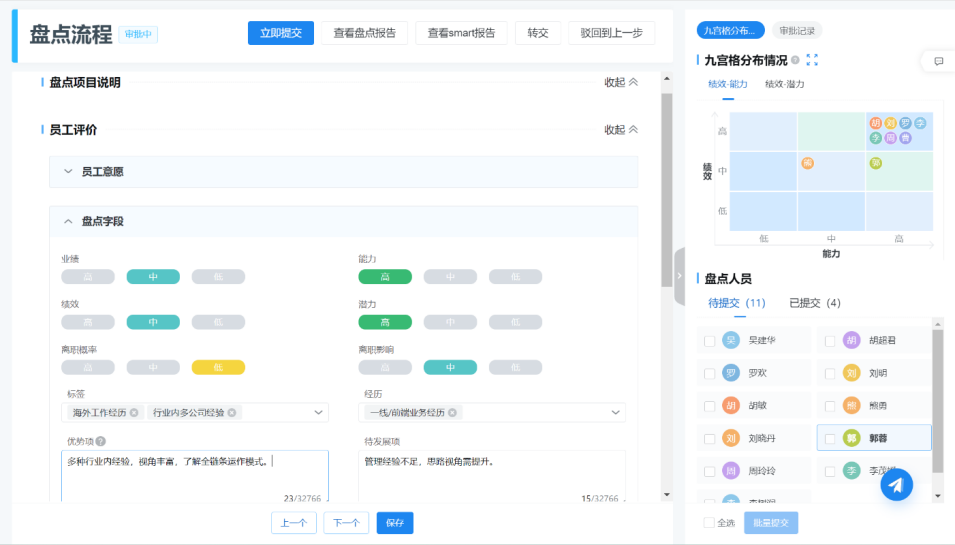Open the 标签 dropdown arrow
Viewport: 955px width, 545px height.
pos(319,413)
